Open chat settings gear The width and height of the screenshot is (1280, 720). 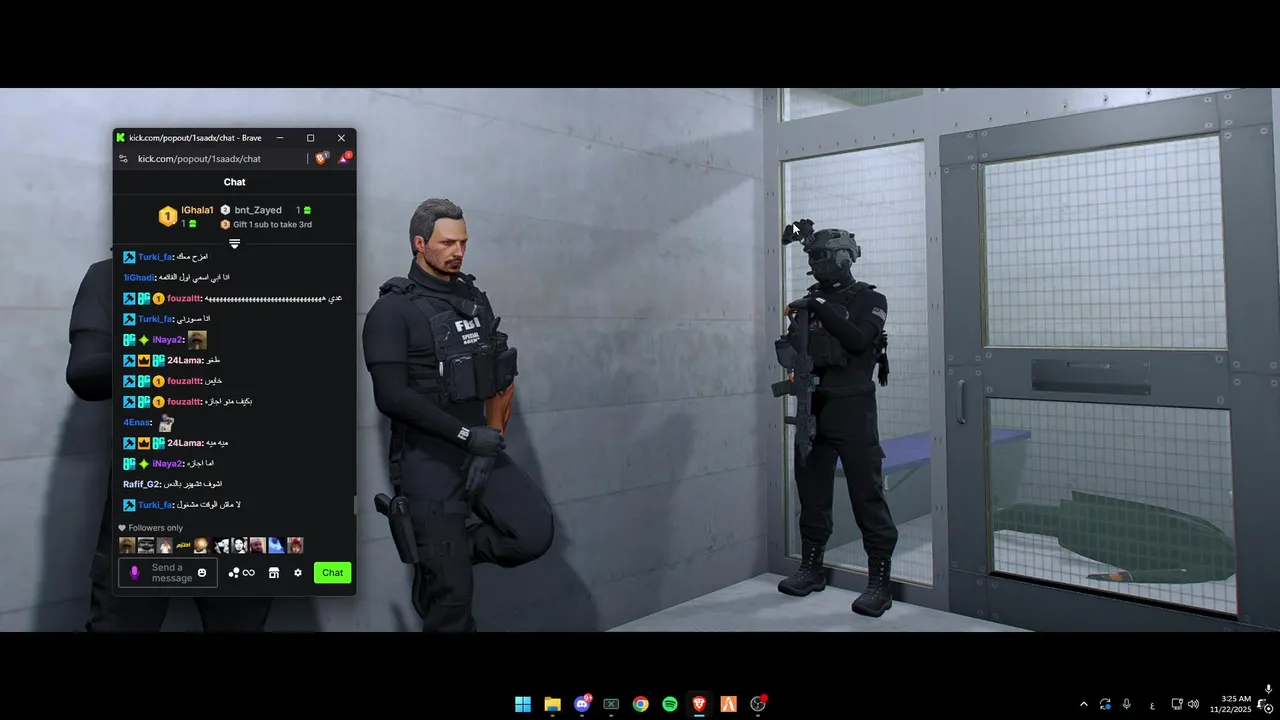[x=297, y=573]
